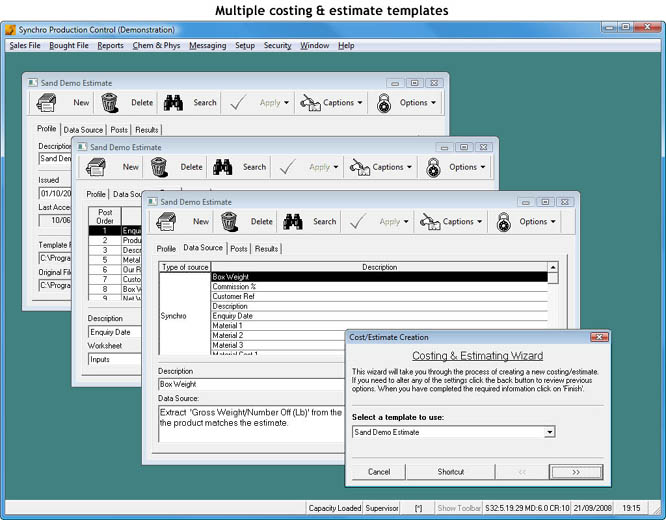This screenshot has width=666, height=520.
Task: Select post order row 5 in the middle window
Action: pos(115,260)
